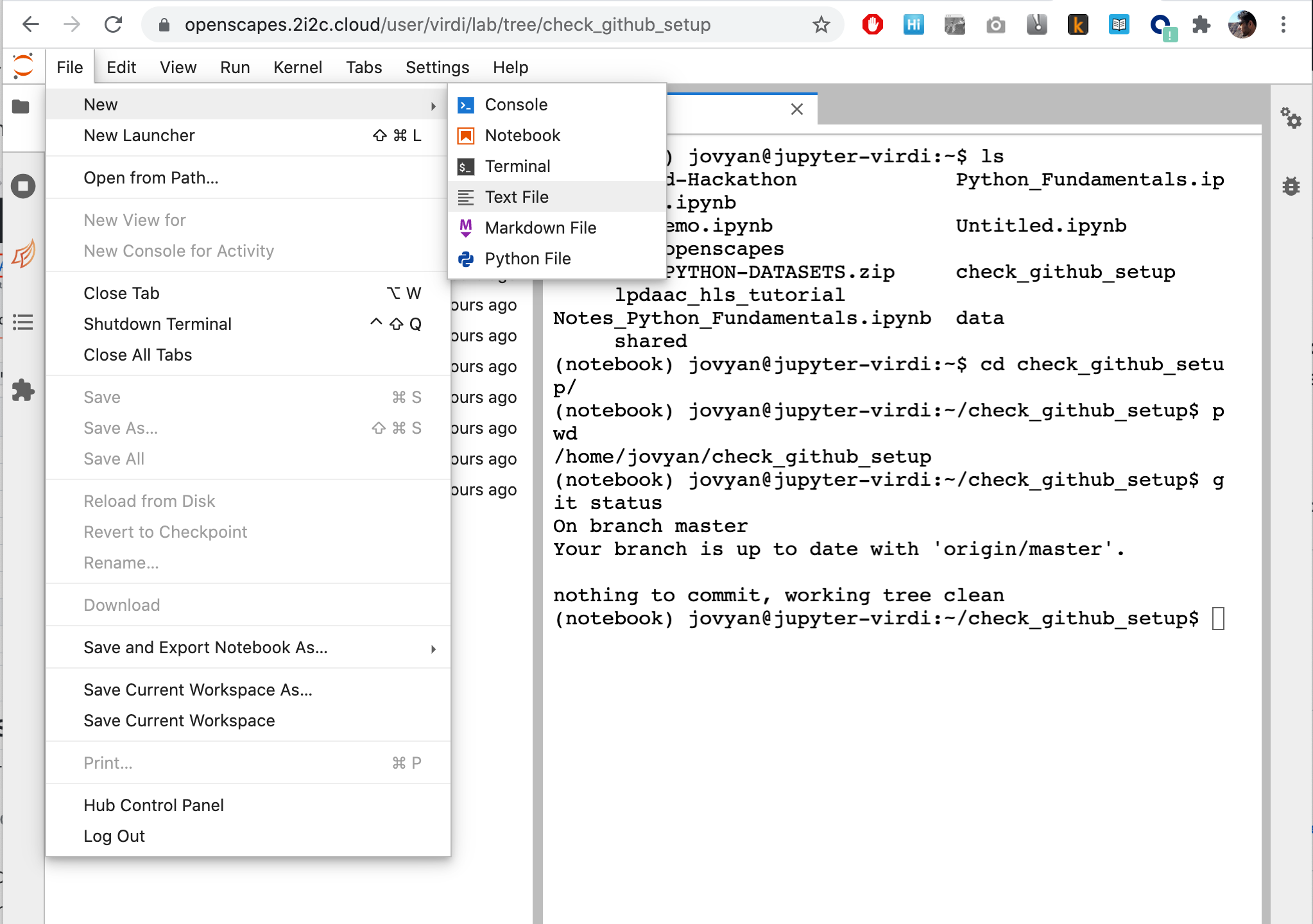The width and height of the screenshot is (1313, 924).
Task: Reload the page with the refresh icon
Action: (114, 24)
